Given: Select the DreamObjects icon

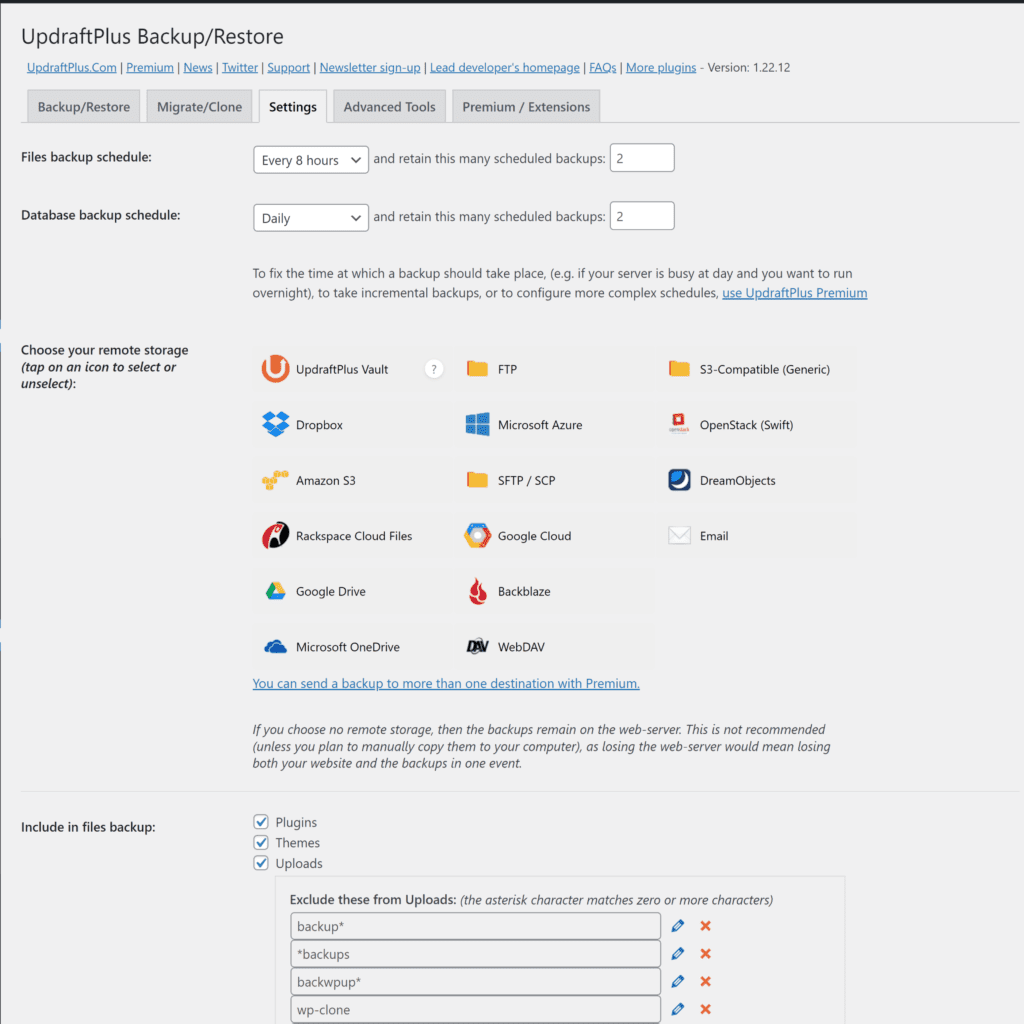Looking at the screenshot, I should click(679, 480).
